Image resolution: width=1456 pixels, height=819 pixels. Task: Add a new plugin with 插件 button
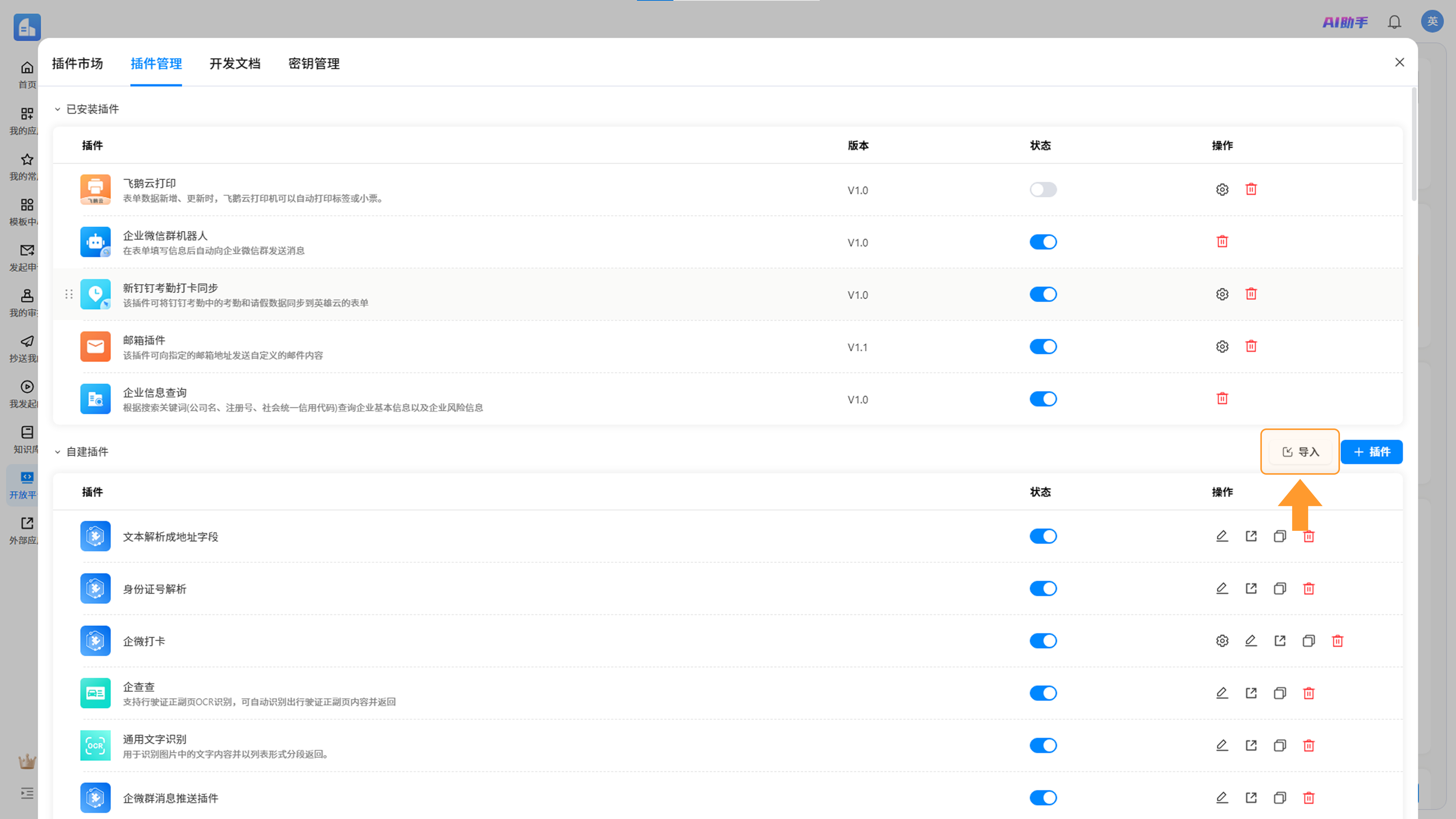(1371, 452)
